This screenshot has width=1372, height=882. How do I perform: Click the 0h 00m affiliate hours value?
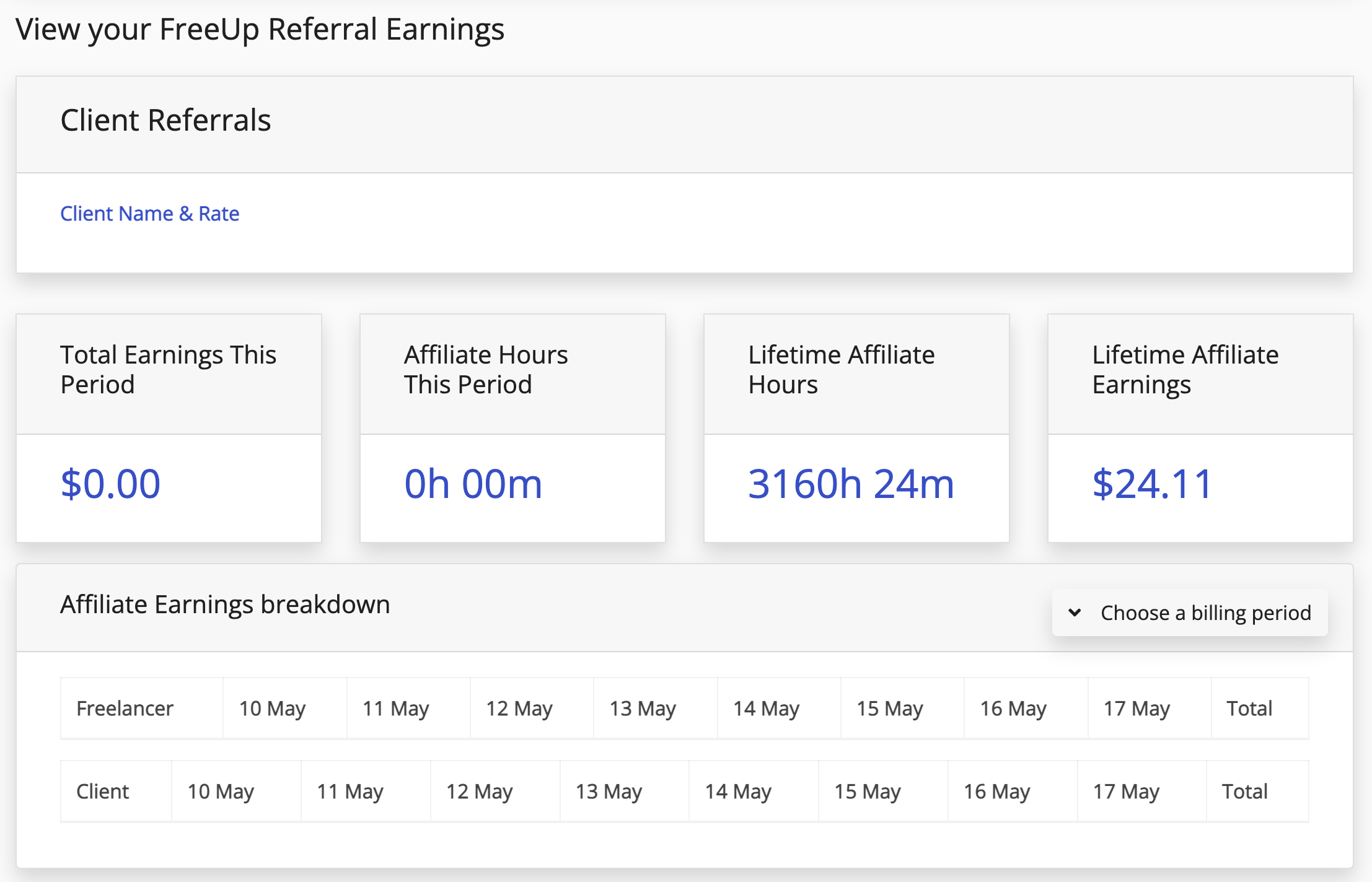pos(473,484)
